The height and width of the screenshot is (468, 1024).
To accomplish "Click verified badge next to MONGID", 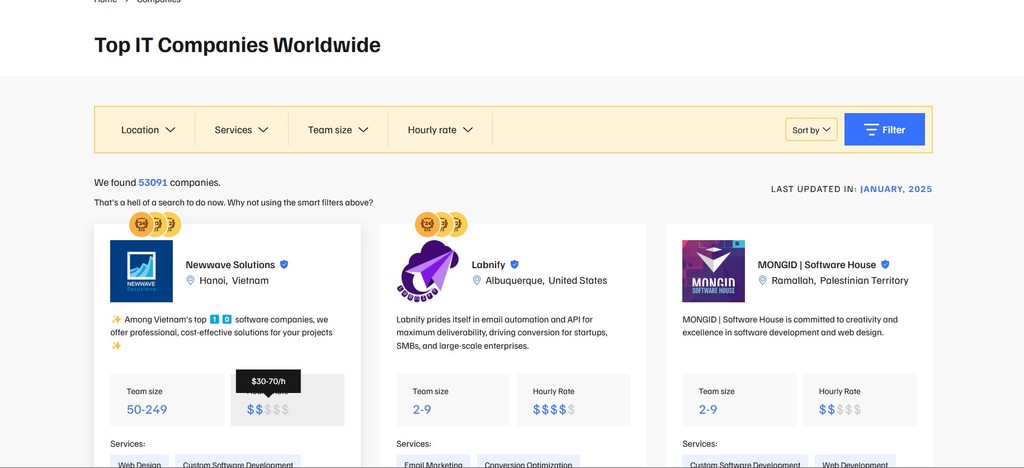I will click(885, 264).
